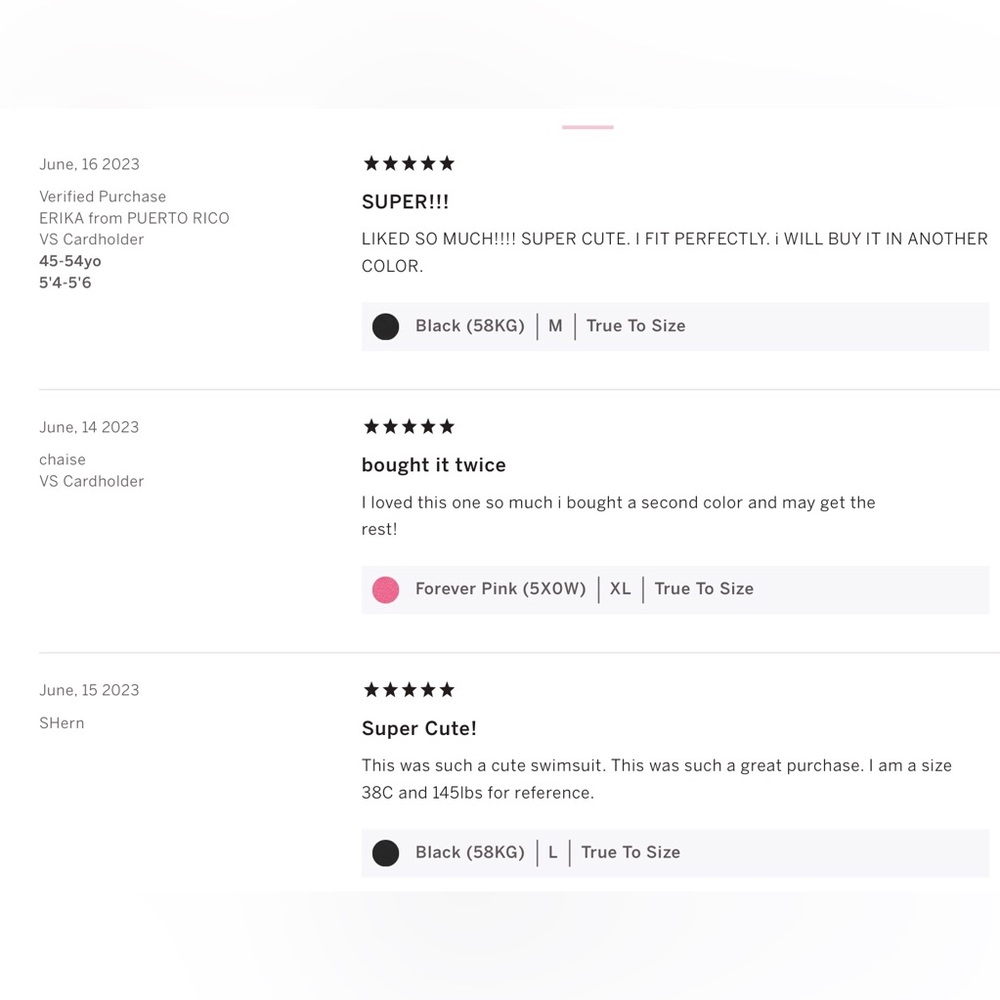Click the five-star rating on Super Cute! review
1000x1000 pixels.
tap(409, 689)
